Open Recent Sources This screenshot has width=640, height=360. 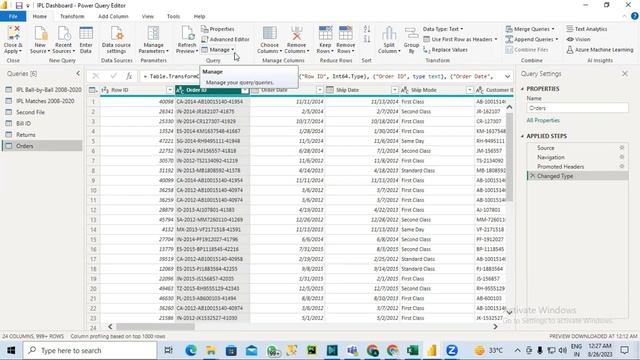[63, 33]
